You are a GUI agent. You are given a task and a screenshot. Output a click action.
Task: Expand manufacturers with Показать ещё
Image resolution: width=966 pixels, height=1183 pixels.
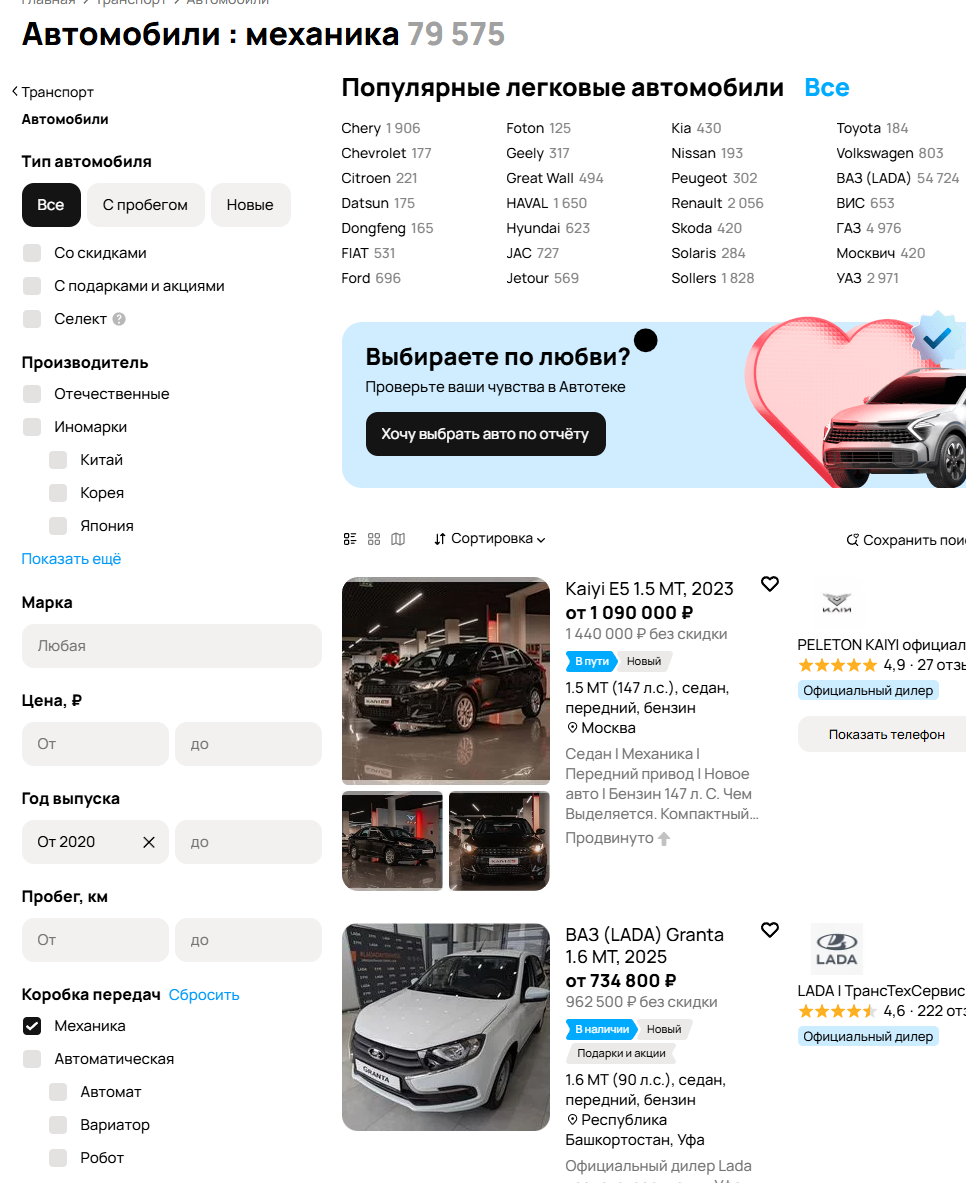pyautogui.click(x=71, y=559)
